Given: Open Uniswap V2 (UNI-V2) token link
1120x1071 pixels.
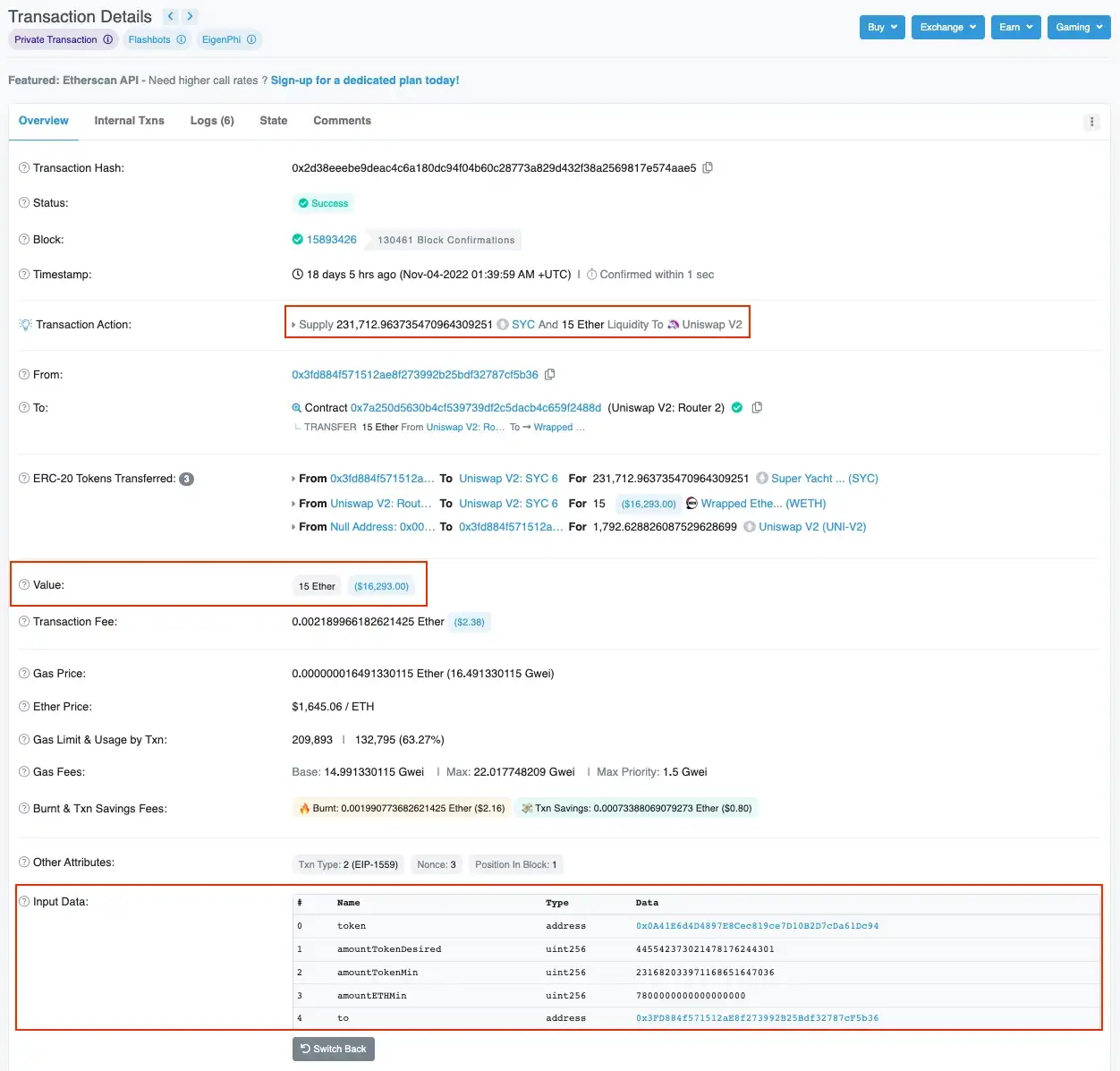Looking at the screenshot, I should pos(812,526).
